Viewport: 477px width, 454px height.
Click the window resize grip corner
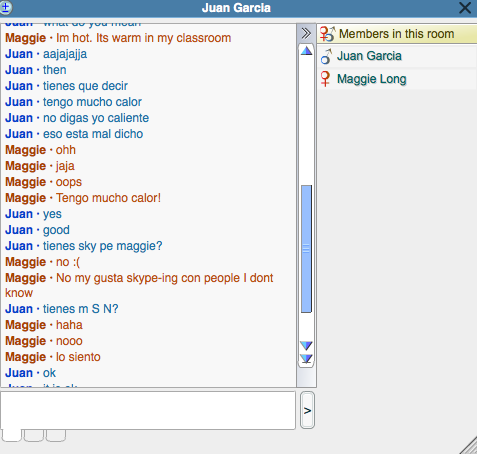[469, 446]
